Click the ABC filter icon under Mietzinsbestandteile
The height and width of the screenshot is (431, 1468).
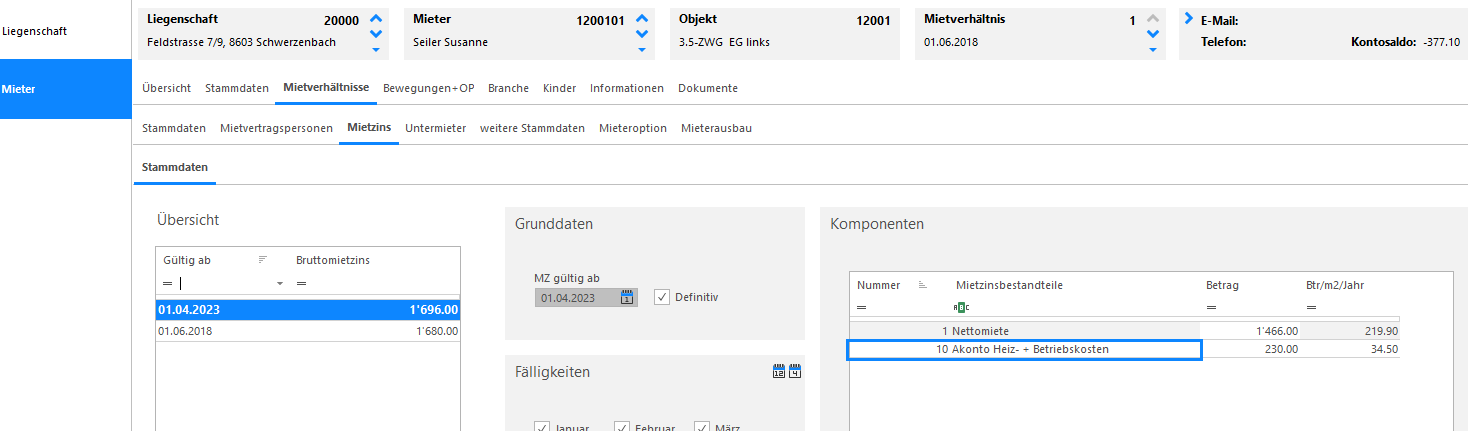click(x=962, y=307)
